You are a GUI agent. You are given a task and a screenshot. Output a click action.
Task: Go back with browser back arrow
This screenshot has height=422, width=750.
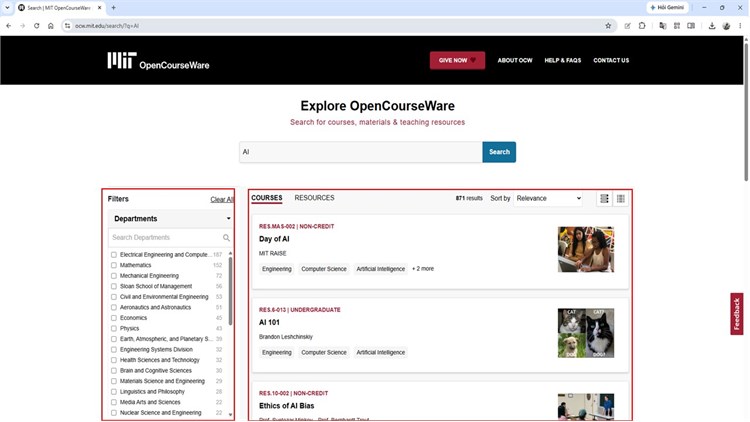(x=9, y=26)
